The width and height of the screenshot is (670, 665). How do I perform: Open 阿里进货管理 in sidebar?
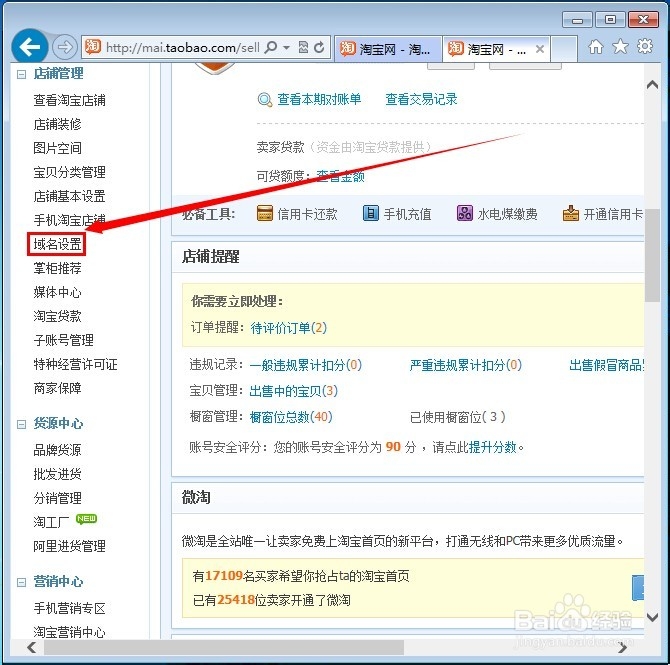click(70, 546)
